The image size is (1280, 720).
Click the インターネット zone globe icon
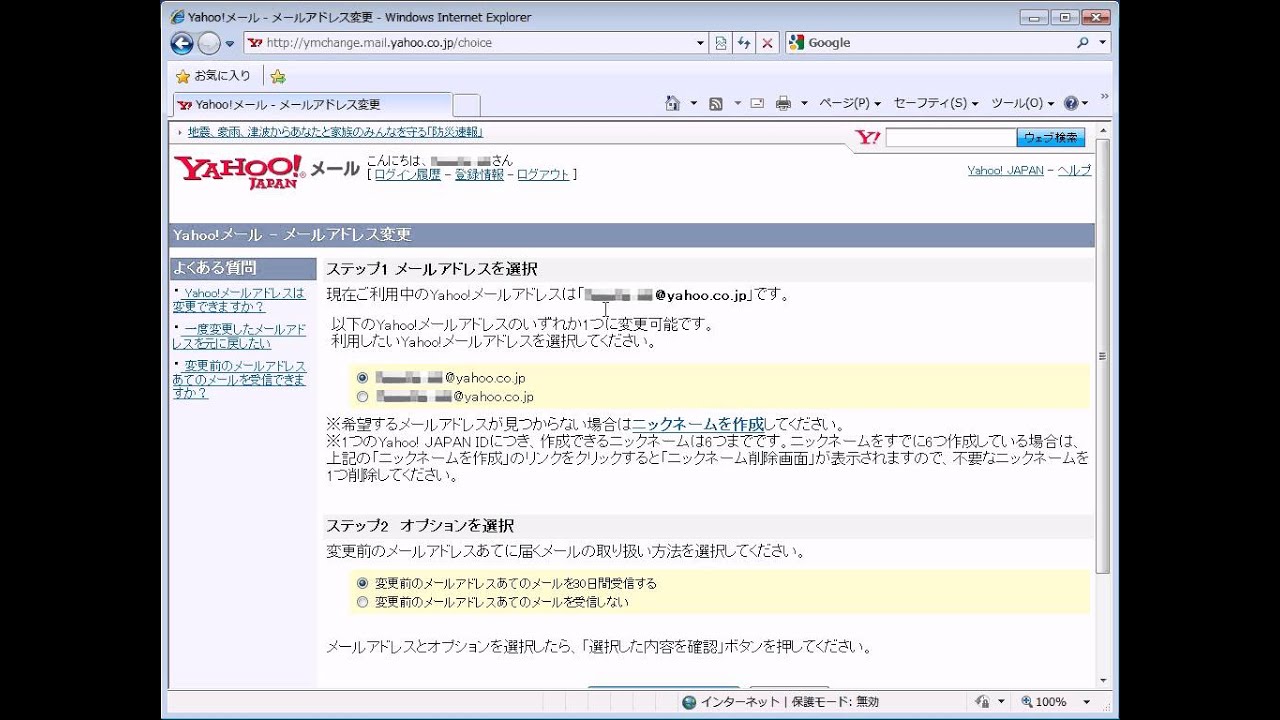pyautogui.click(x=689, y=702)
